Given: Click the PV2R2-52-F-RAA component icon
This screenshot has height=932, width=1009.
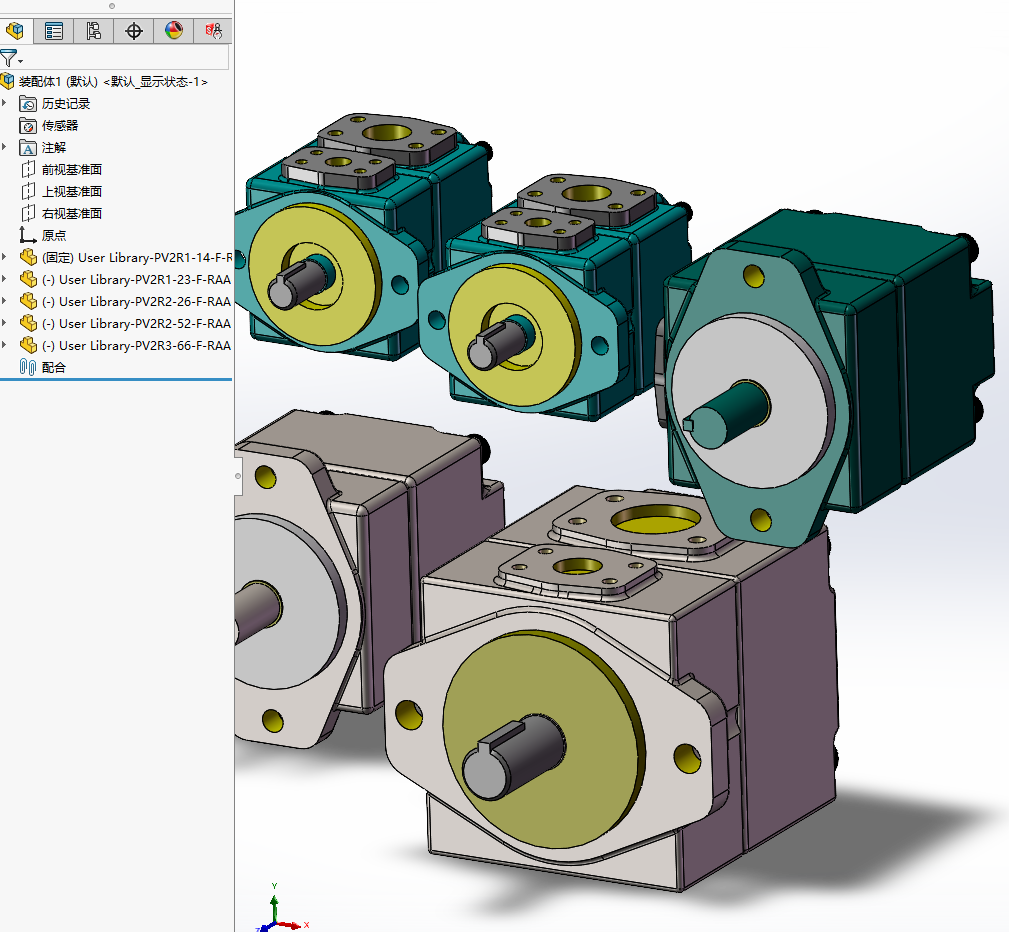Looking at the screenshot, I should [x=28, y=322].
